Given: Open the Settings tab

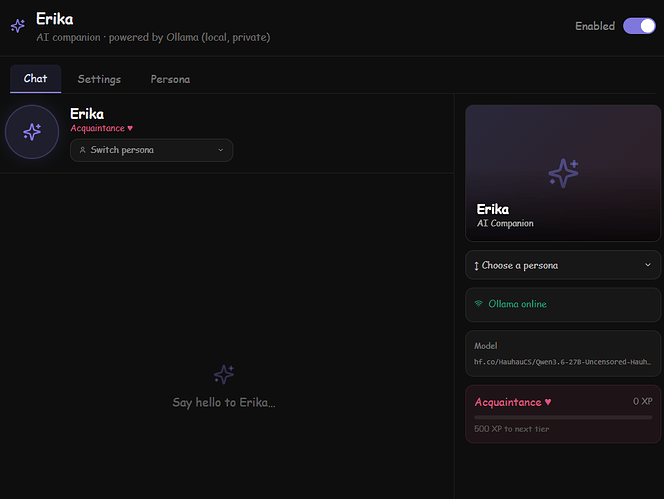Looking at the screenshot, I should [x=99, y=79].
